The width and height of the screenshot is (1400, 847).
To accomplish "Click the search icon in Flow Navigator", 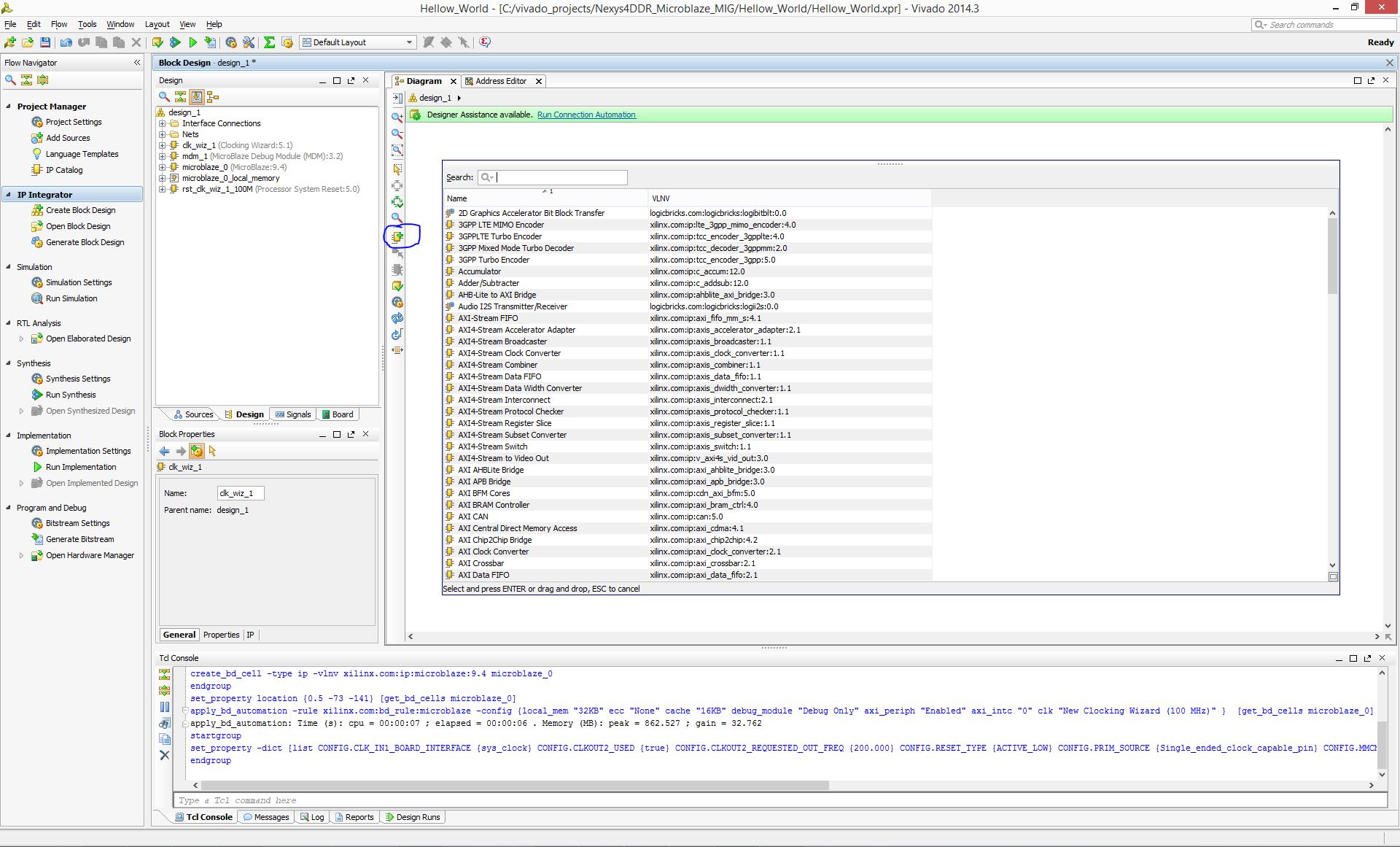I will 10,80.
